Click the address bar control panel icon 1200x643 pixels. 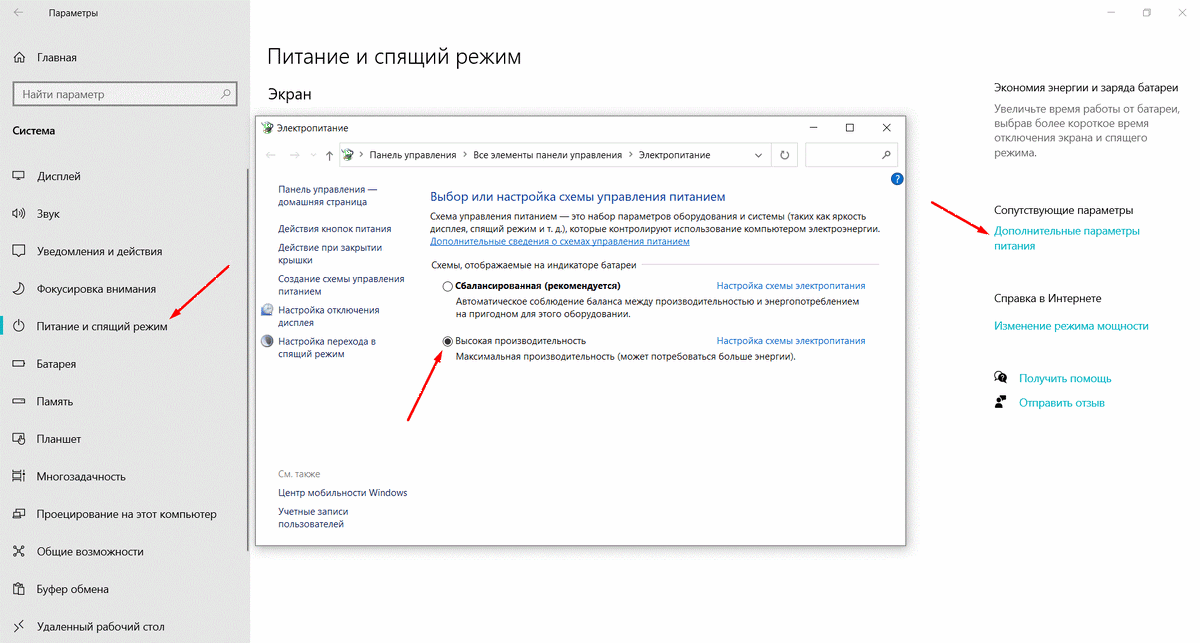[347, 155]
